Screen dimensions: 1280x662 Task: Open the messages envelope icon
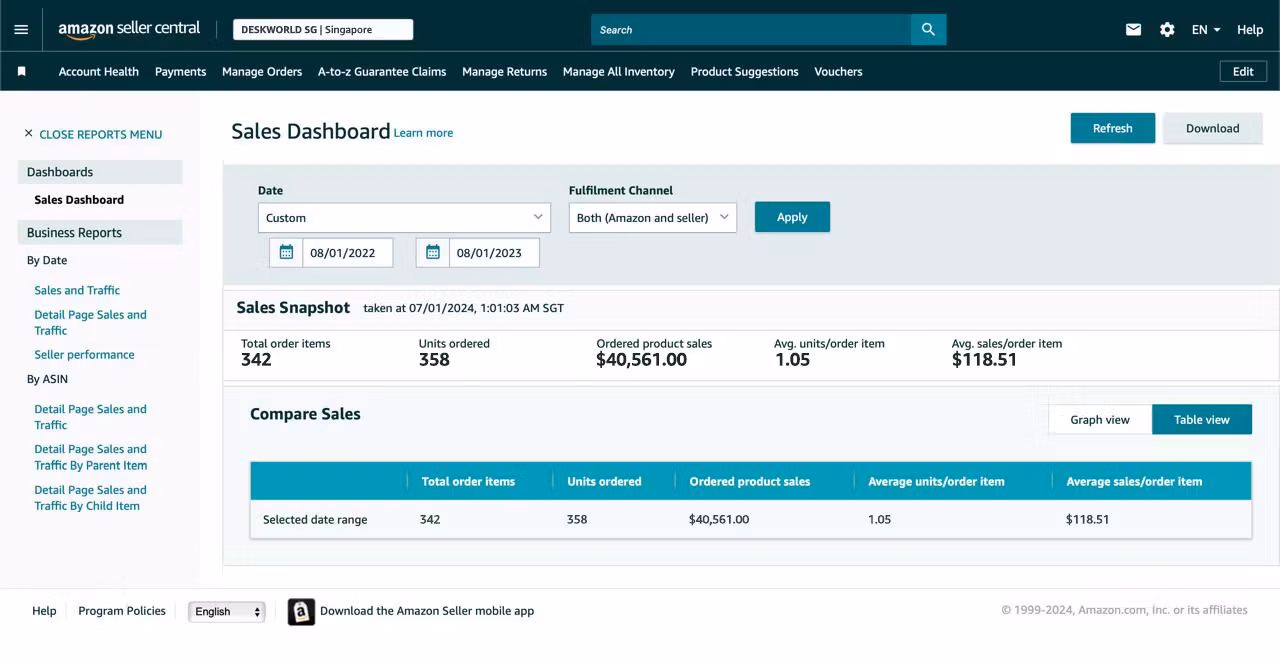1133,30
